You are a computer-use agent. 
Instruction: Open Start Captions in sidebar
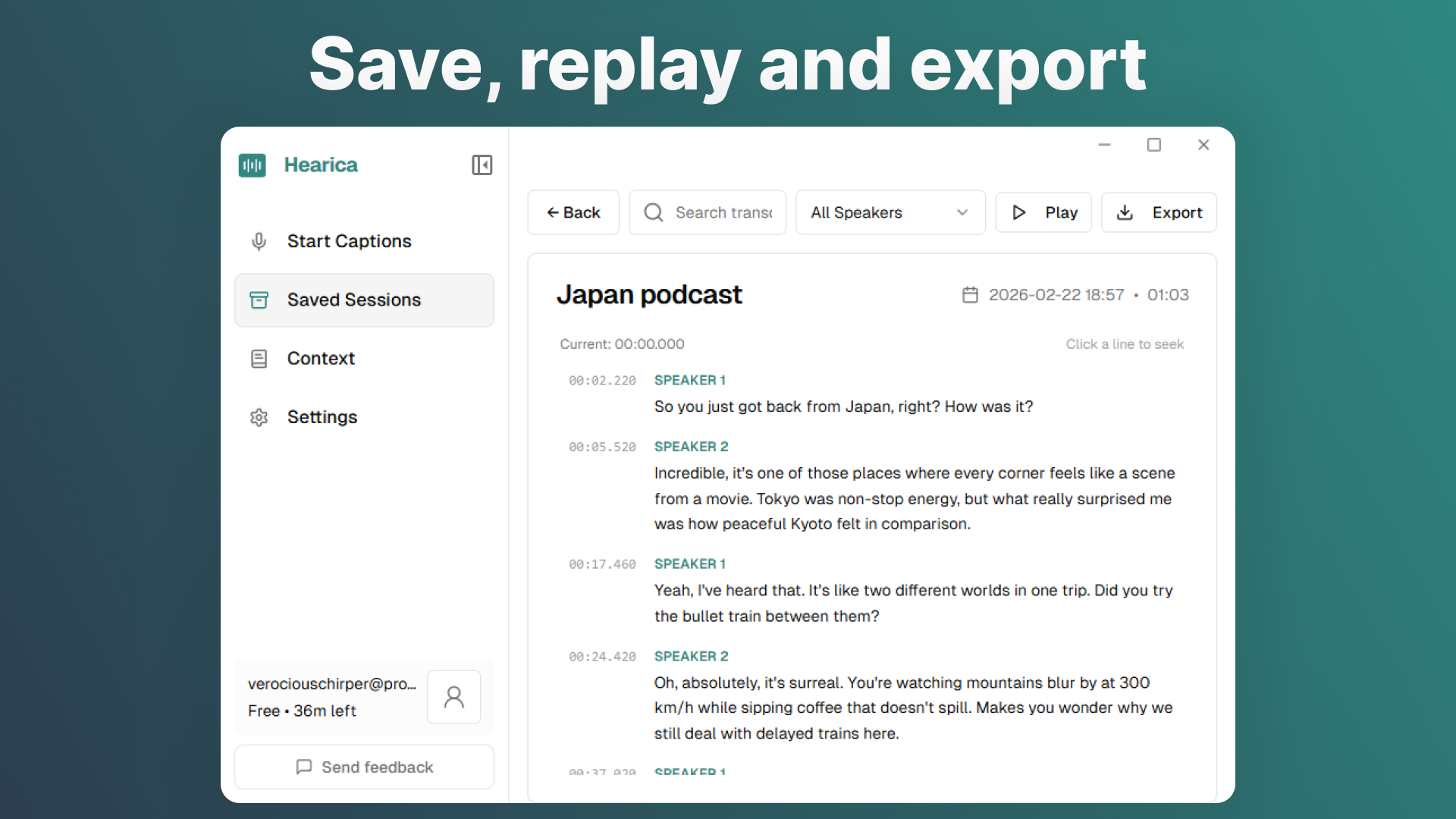[349, 241]
